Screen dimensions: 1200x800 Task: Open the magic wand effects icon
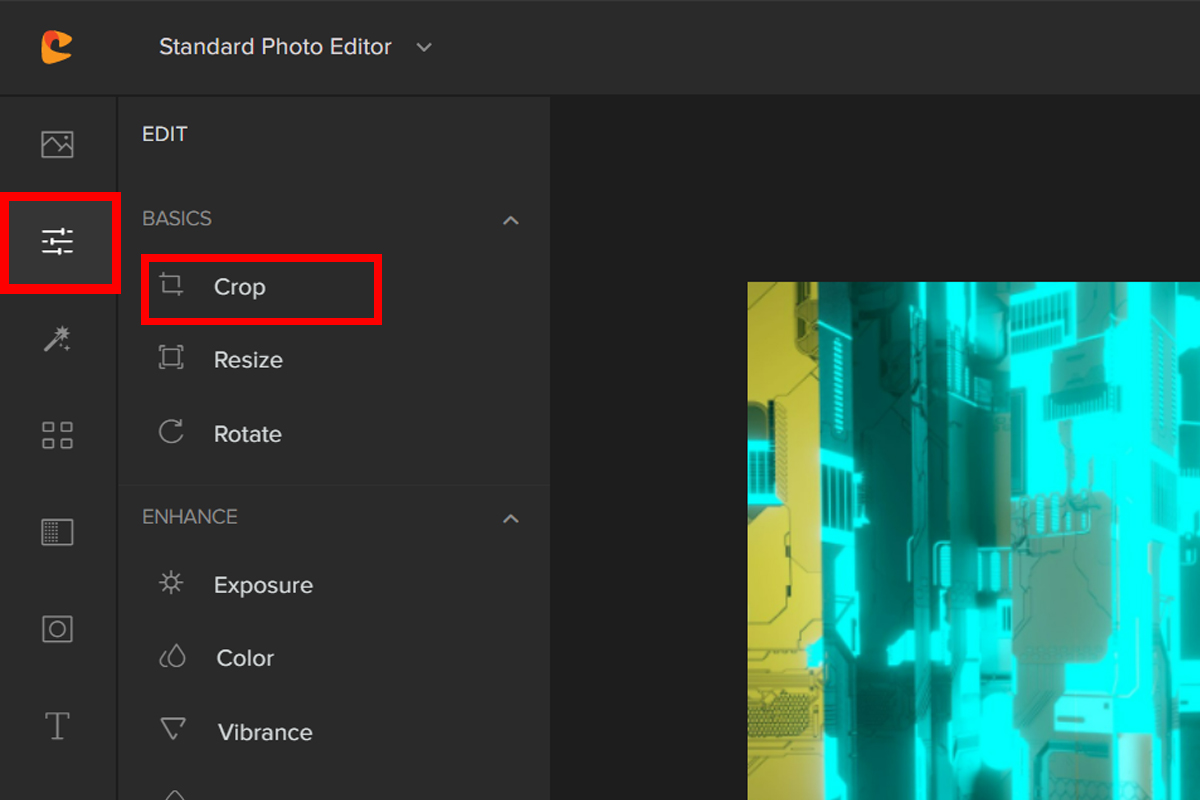coord(57,340)
